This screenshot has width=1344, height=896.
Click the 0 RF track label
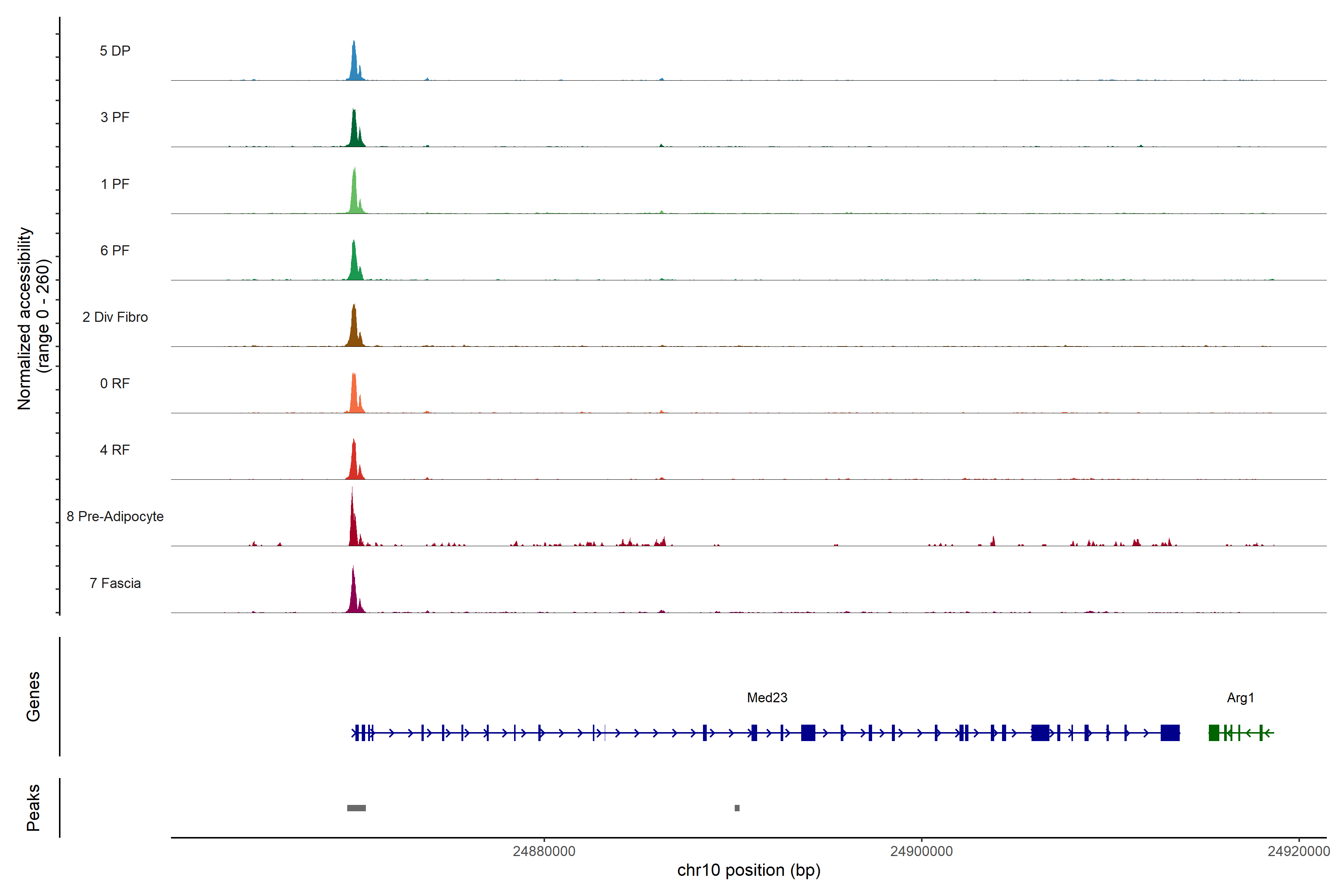coord(115,383)
